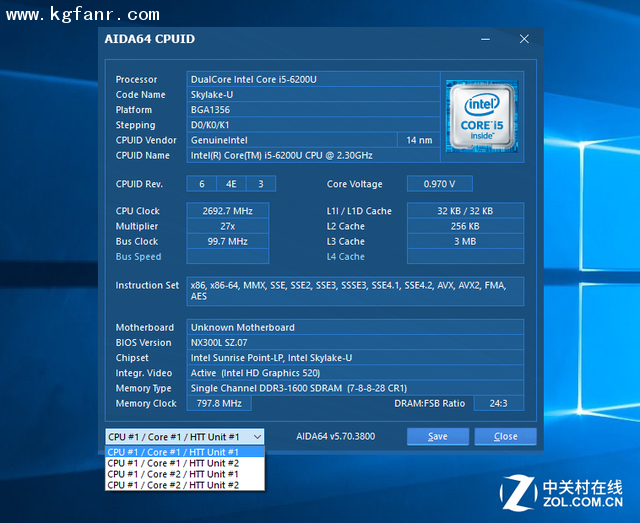Close the AIDA64 CPUID window with X

click(x=524, y=39)
